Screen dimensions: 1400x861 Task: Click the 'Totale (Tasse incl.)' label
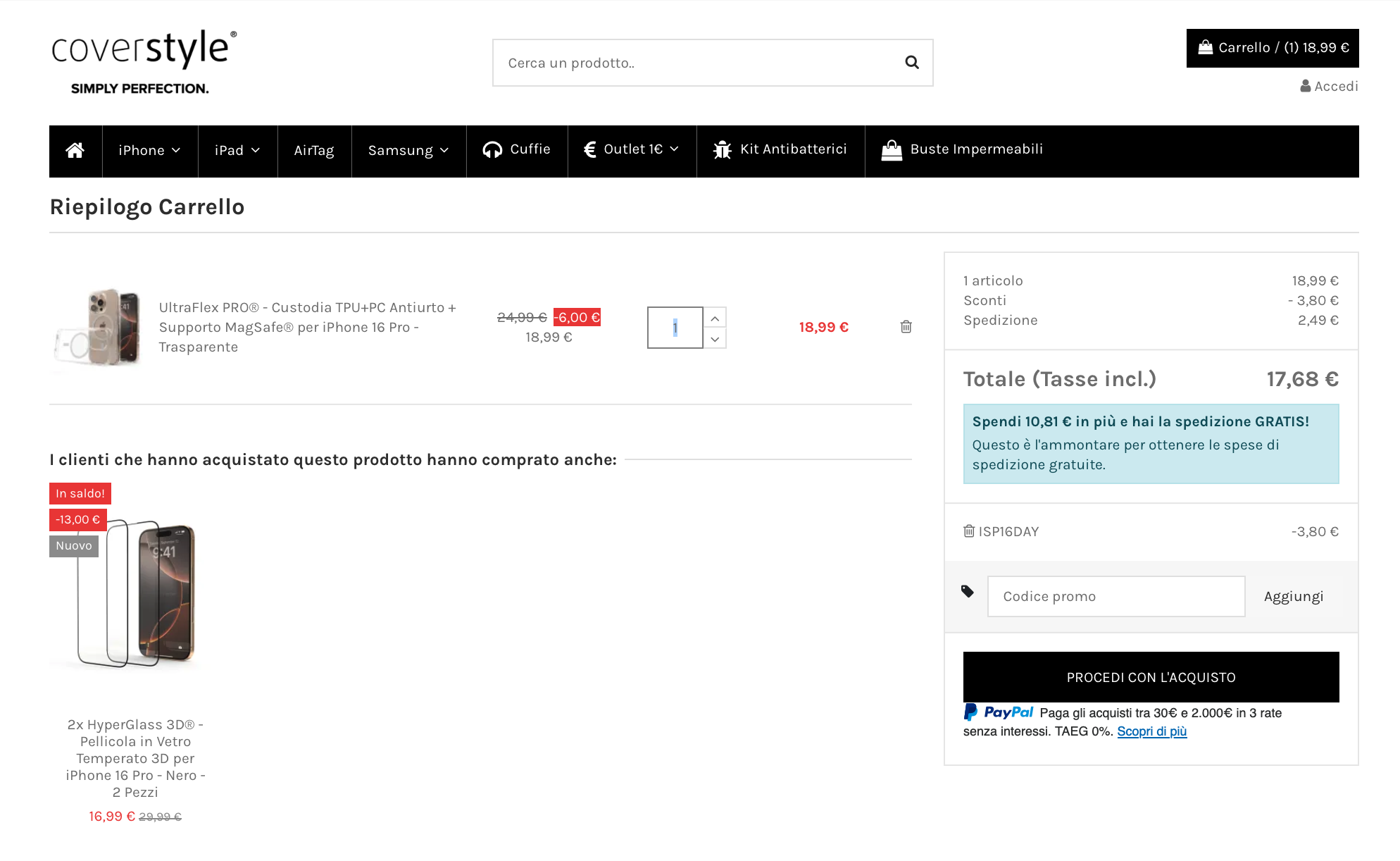pyautogui.click(x=1060, y=379)
